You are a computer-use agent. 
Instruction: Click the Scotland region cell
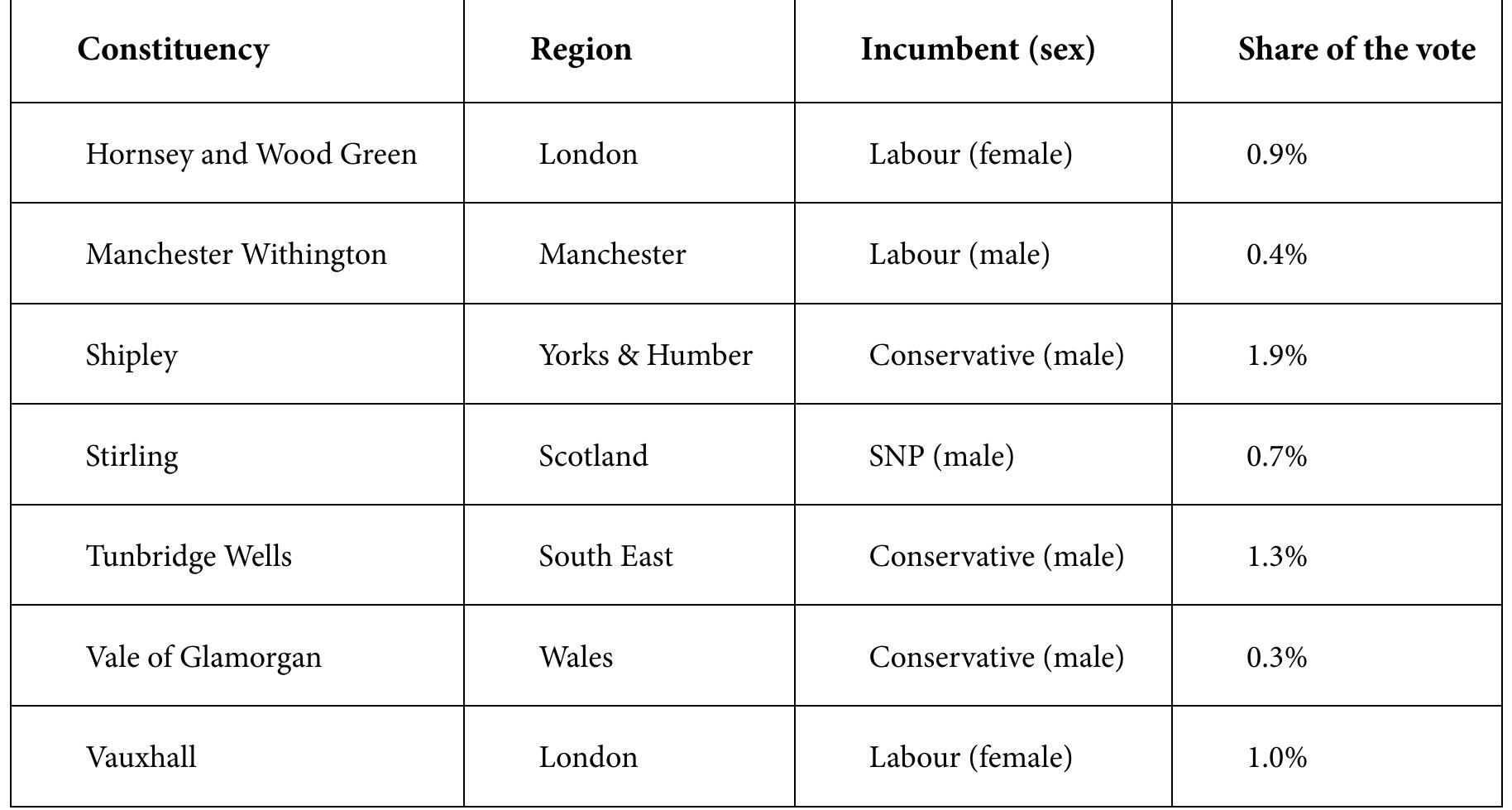click(593, 457)
